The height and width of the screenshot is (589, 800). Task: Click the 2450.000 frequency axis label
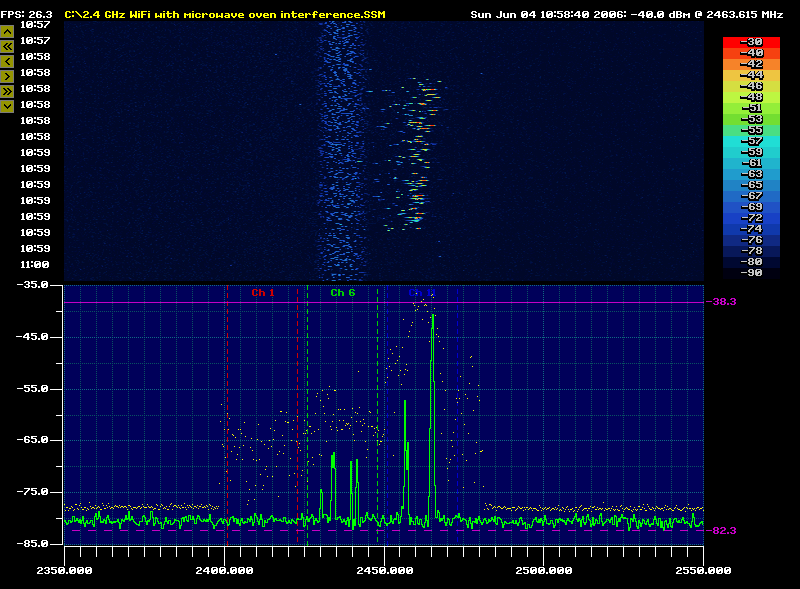(385, 571)
